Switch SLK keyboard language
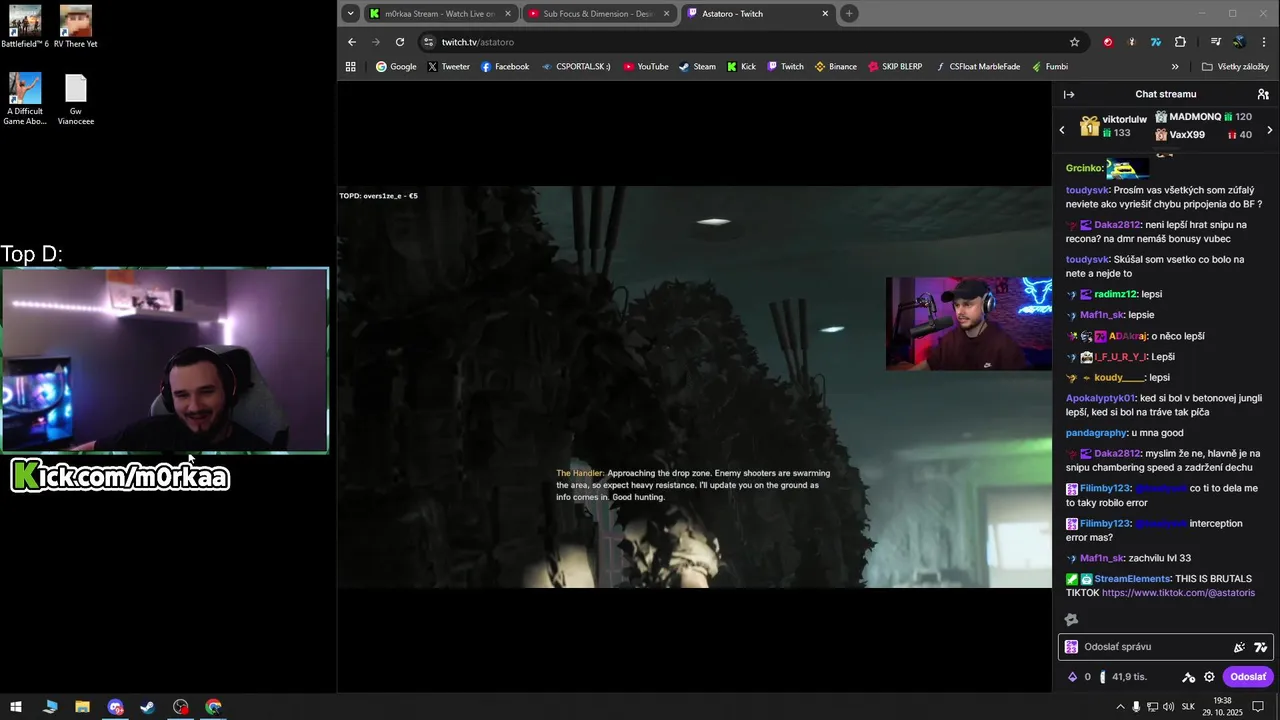 coord(1188,707)
